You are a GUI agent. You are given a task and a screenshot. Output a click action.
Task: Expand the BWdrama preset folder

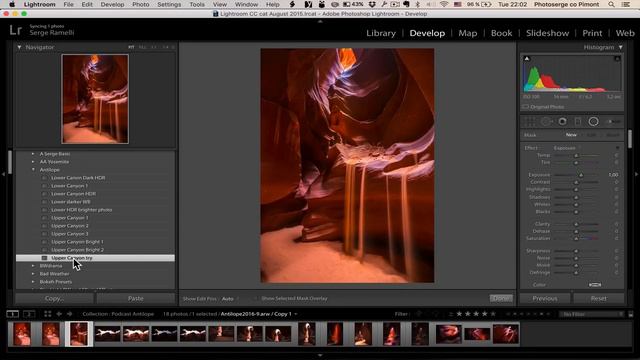[33, 266]
